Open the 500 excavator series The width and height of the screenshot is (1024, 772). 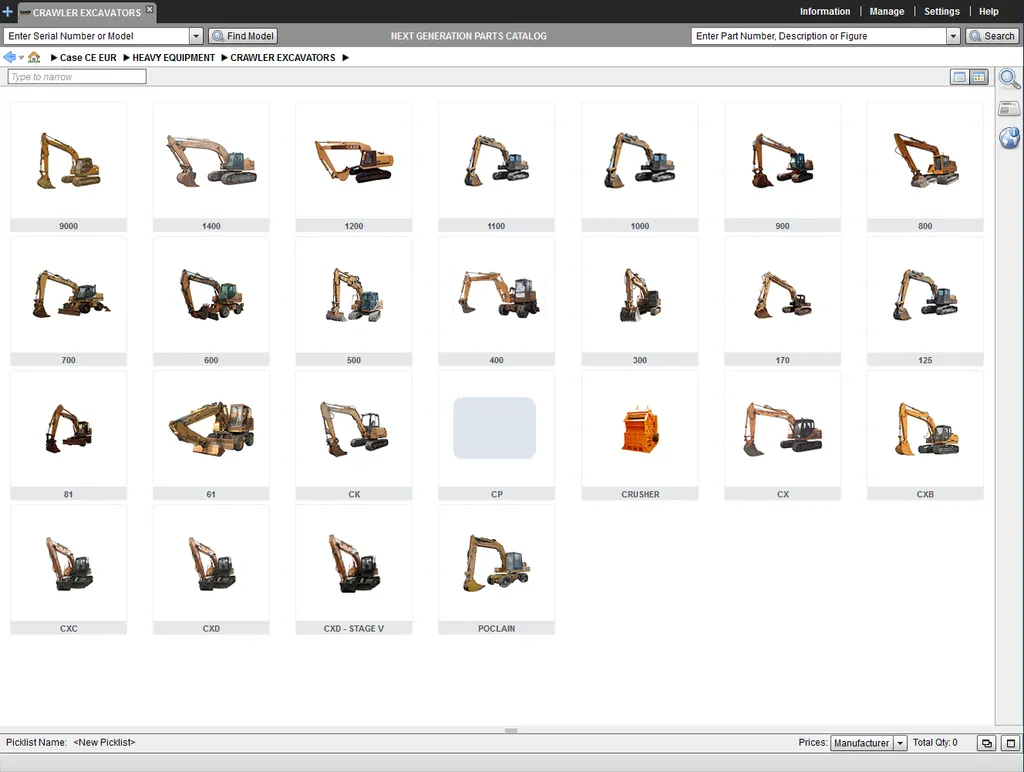[x=353, y=301]
